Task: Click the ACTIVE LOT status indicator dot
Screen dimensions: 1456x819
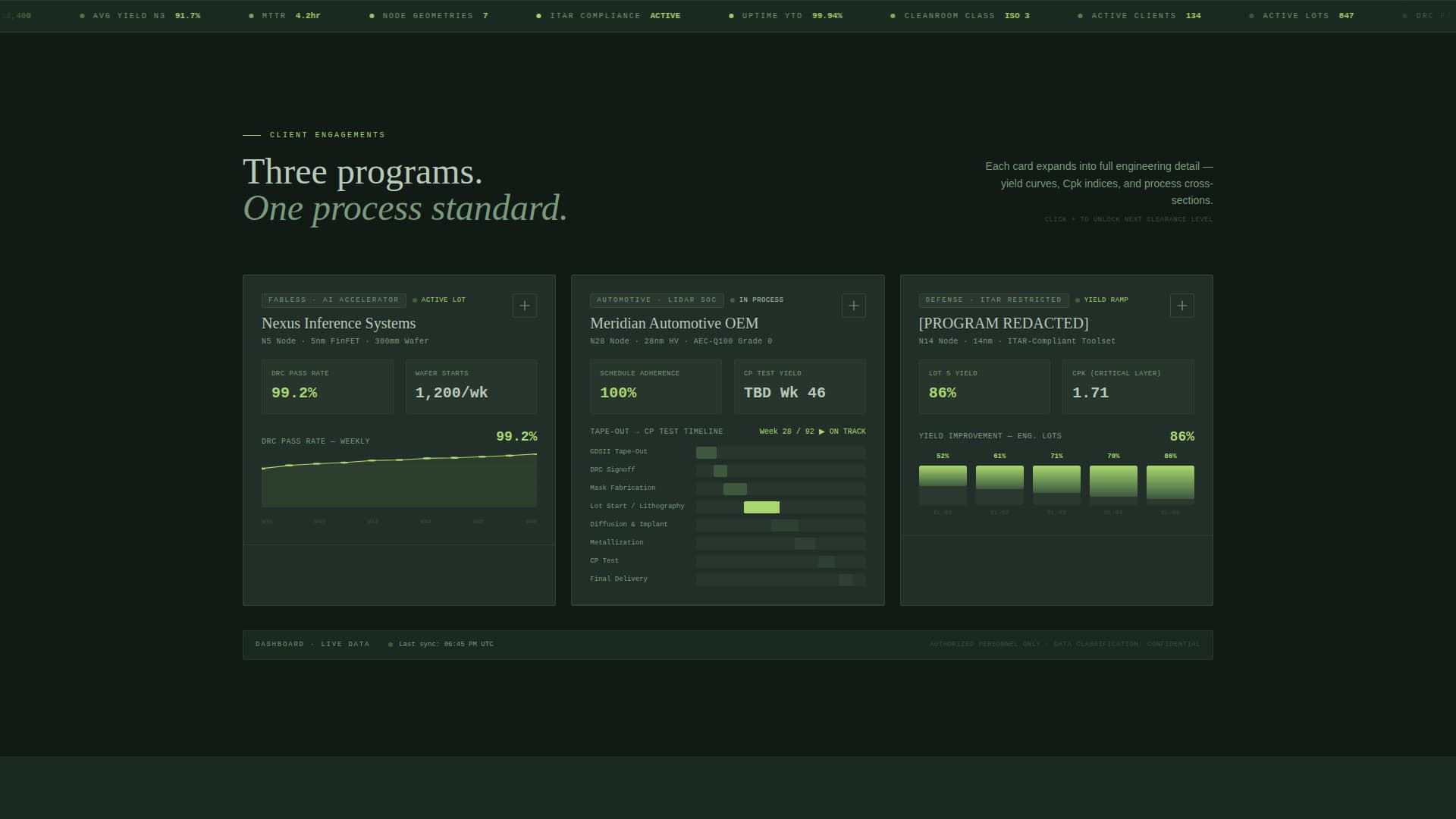Action: 415,300
